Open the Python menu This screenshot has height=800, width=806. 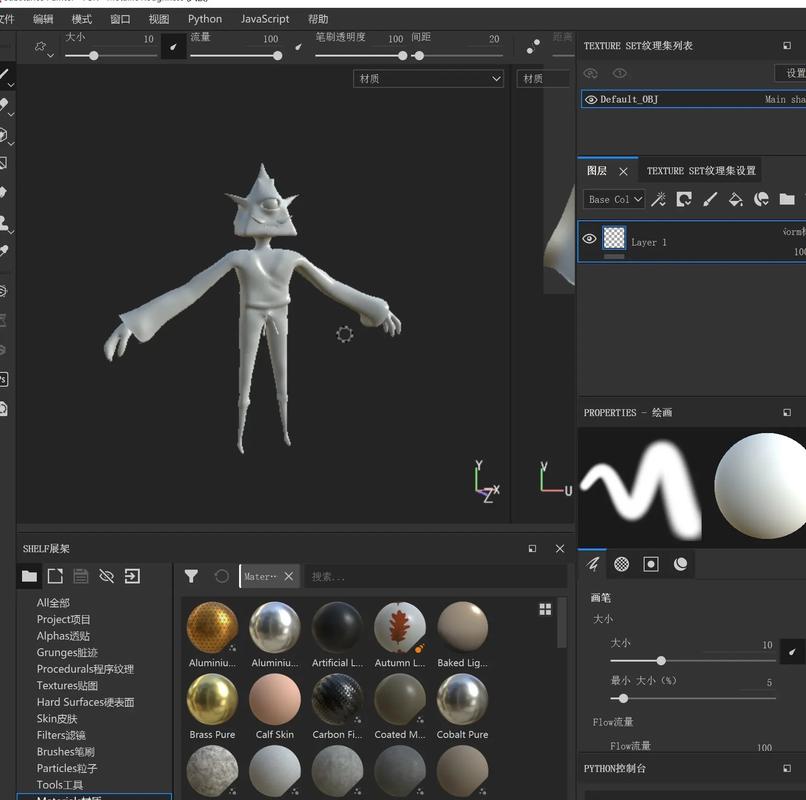204,18
